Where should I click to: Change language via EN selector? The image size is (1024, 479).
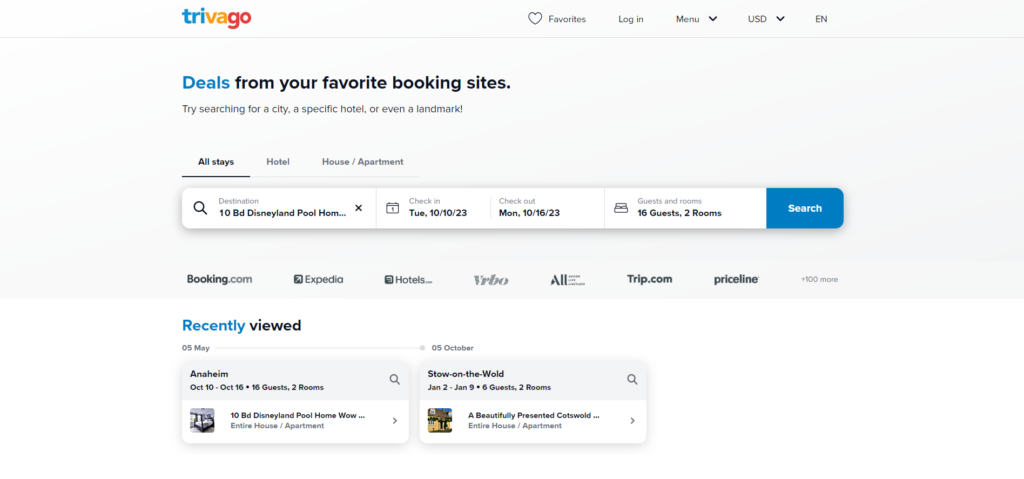coord(821,19)
